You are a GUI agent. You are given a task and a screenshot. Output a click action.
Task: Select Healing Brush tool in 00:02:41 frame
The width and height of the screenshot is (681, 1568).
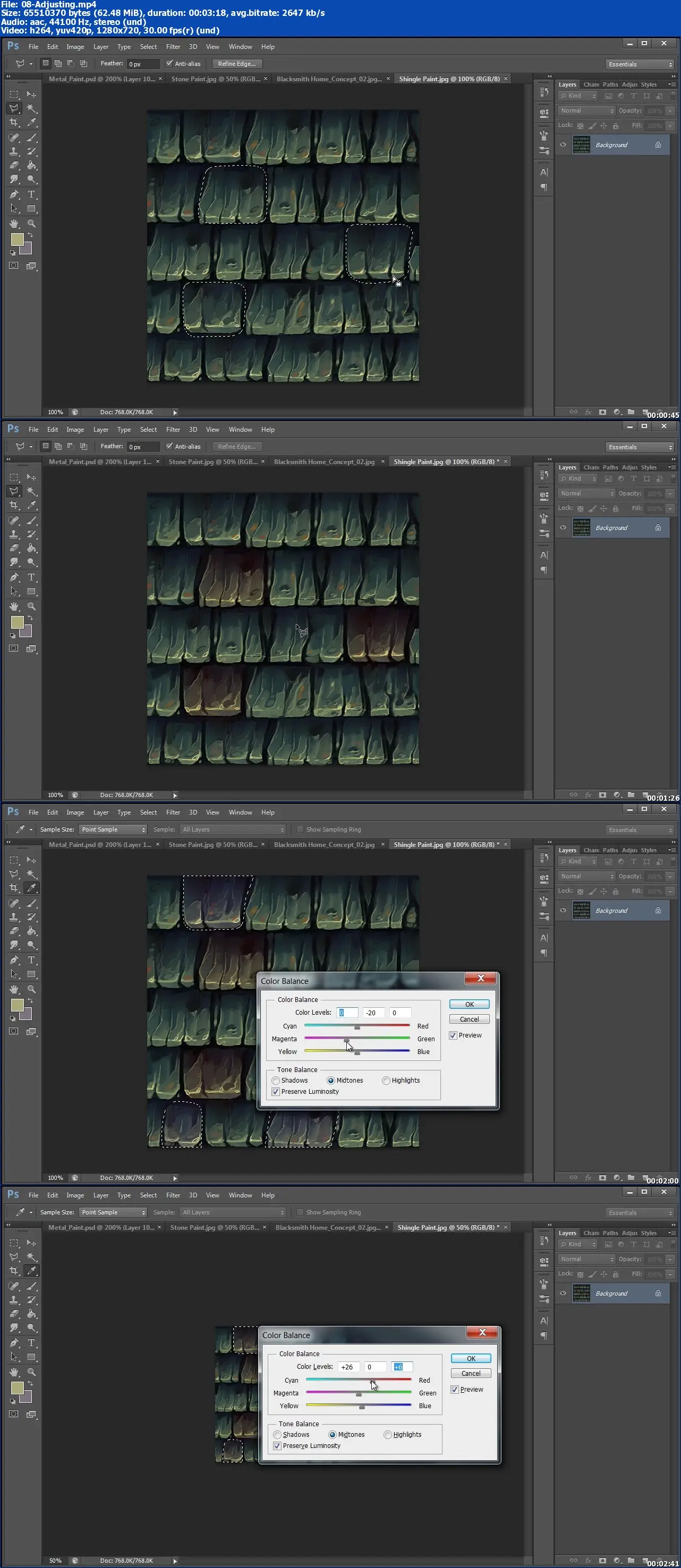(13, 1286)
